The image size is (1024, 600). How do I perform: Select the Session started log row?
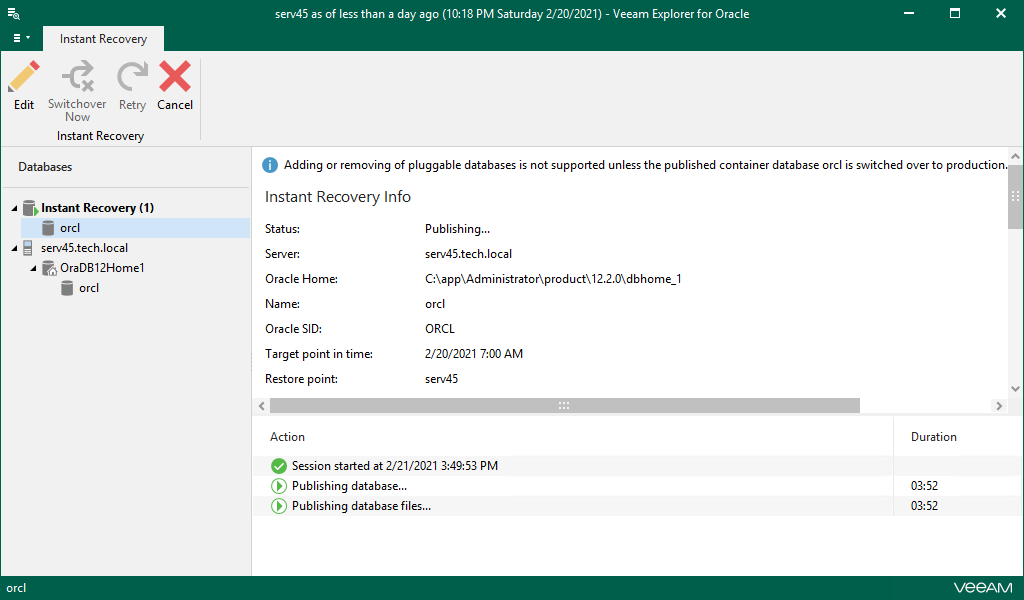pyautogui.click(x=635, y=466)
